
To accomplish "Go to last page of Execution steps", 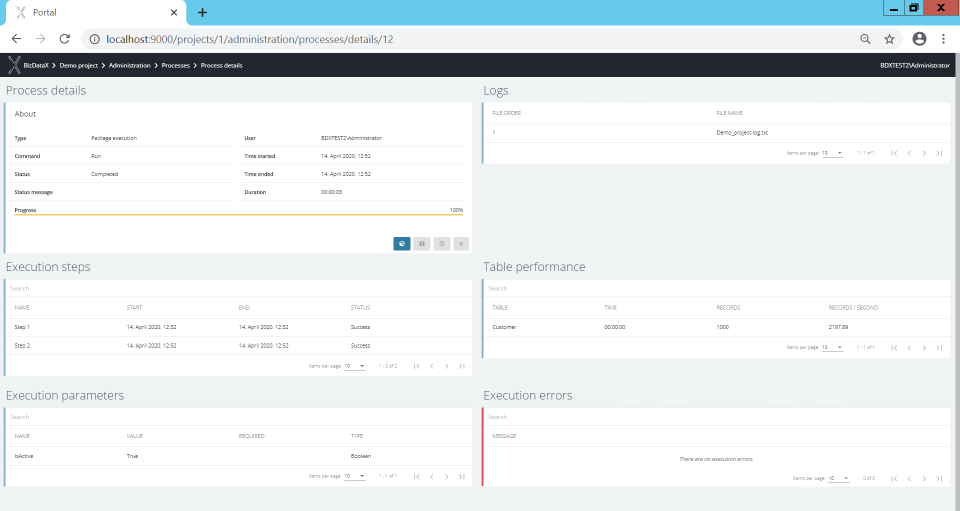I will (x=462, y=366).
